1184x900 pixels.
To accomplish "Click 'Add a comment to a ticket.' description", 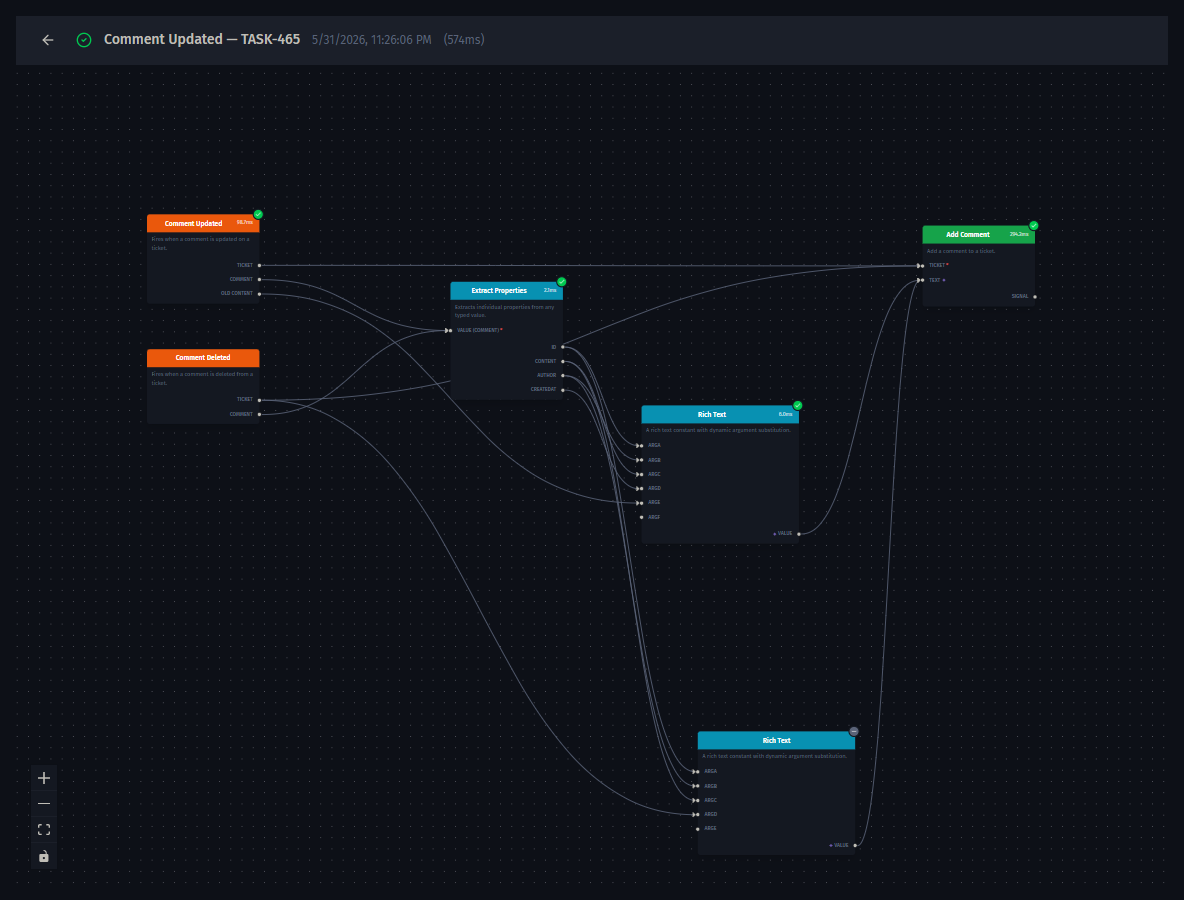I will click(x=960, y=251).
